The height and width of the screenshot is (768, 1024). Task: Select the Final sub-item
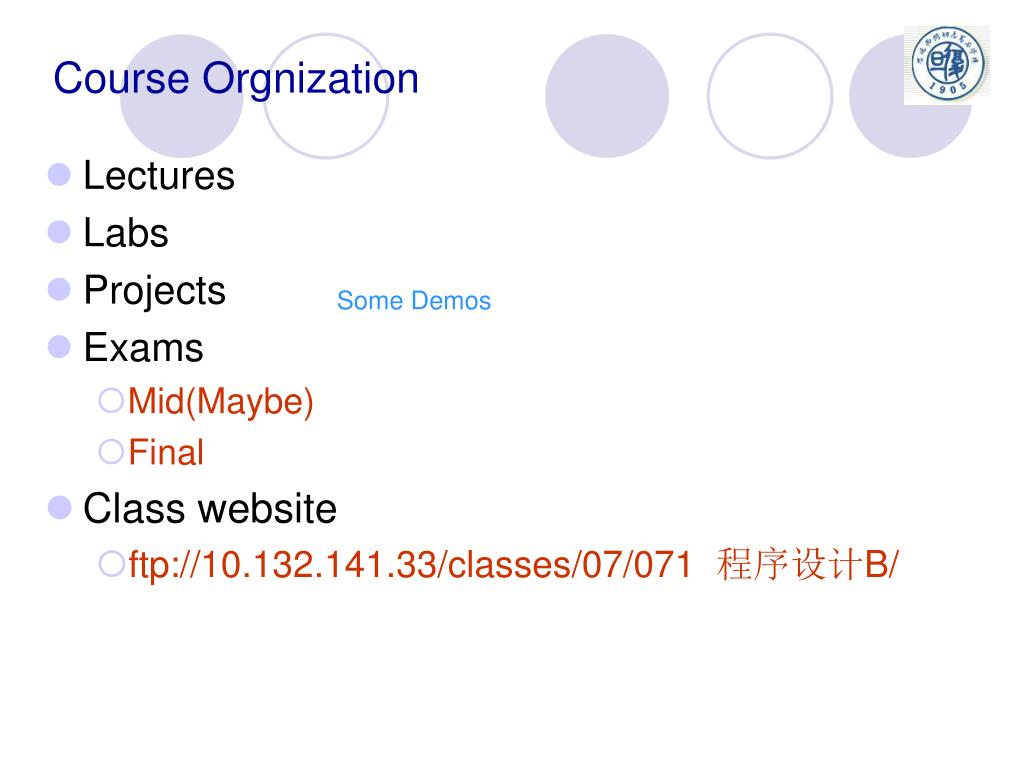[166, 453]
